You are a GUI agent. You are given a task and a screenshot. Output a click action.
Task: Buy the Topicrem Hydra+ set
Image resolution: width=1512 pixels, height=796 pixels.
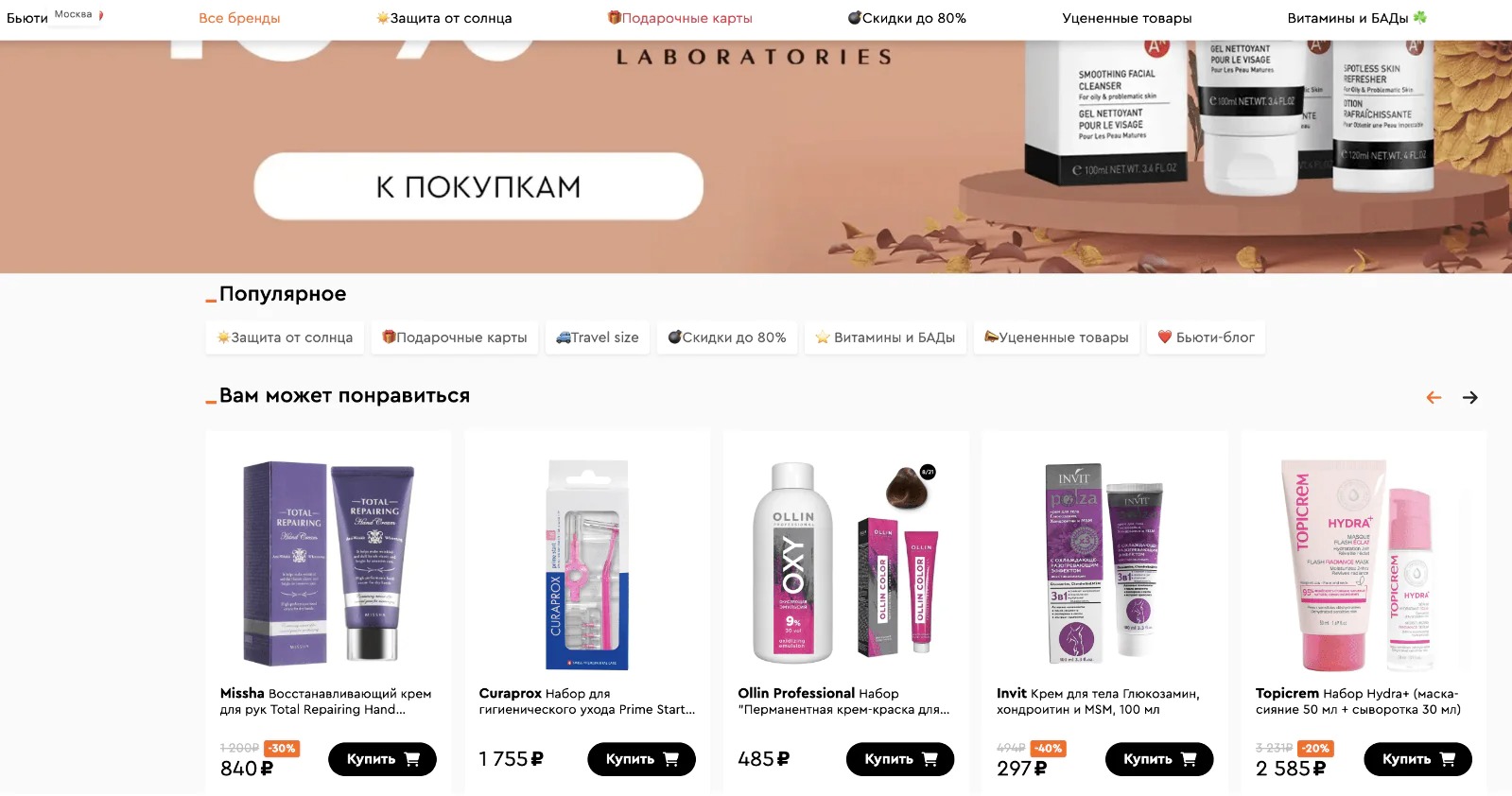point(1417,759)
